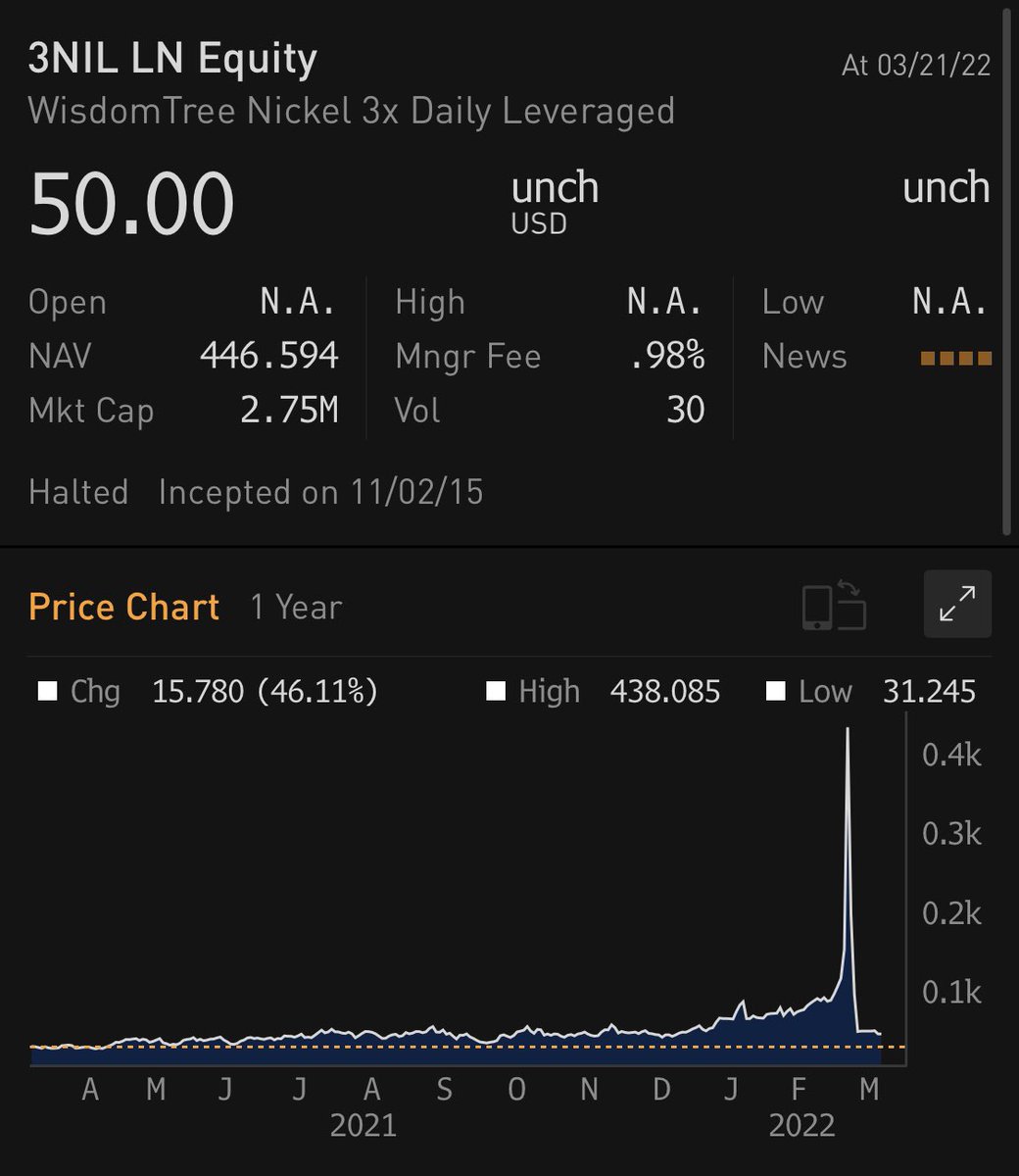
Task: Select the Vol value 30
Action: coord(686,410)
